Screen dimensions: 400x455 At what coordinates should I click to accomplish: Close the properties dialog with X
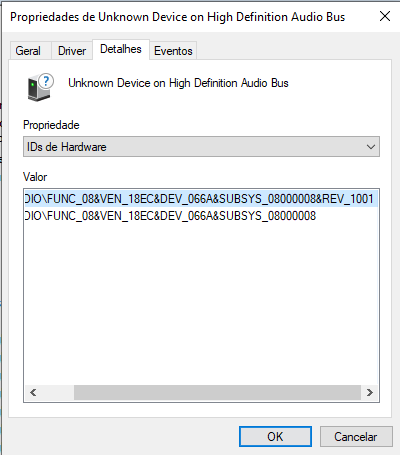click(385, 16)
